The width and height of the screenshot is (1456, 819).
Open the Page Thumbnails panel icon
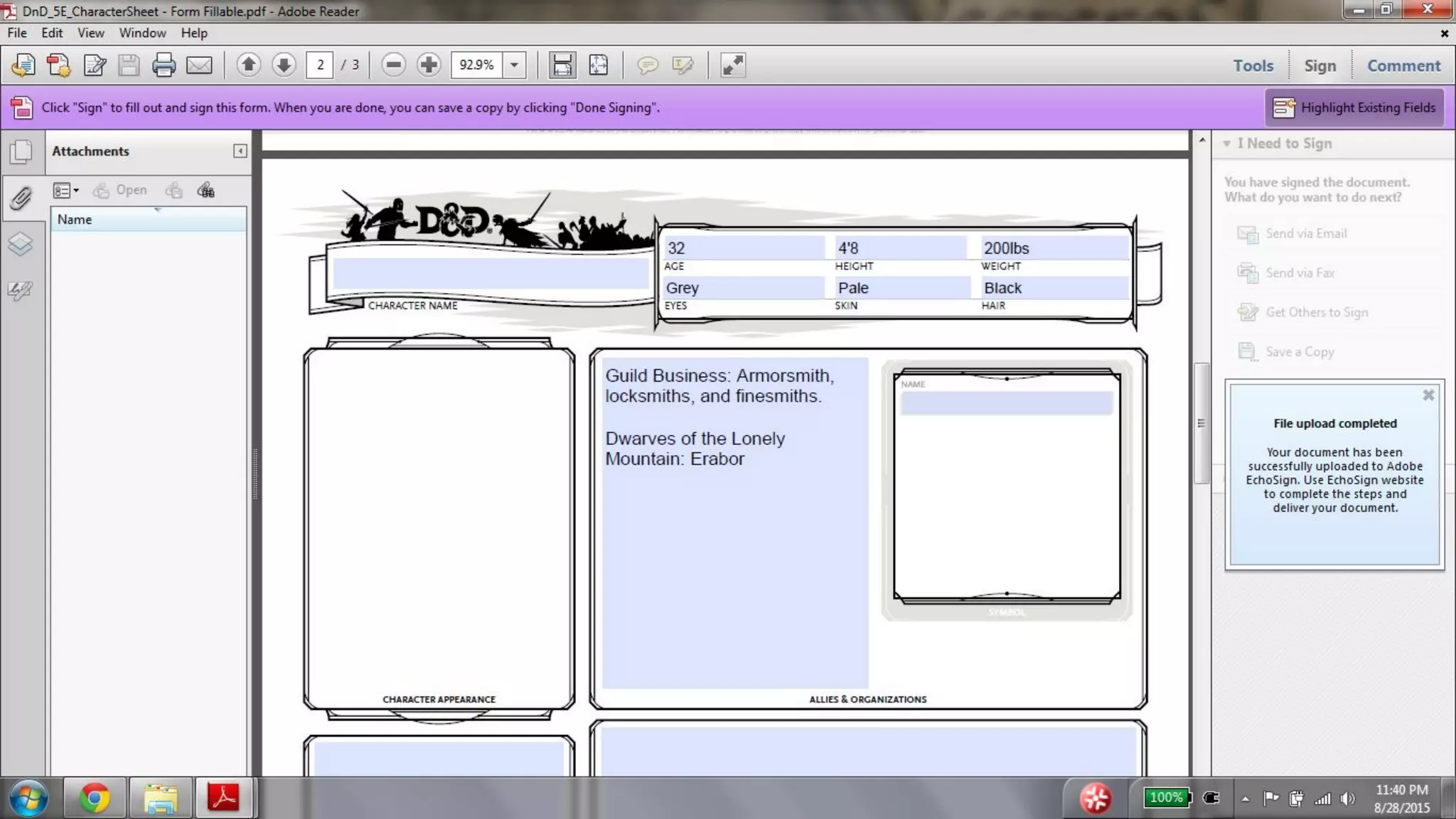click(21, 151)
